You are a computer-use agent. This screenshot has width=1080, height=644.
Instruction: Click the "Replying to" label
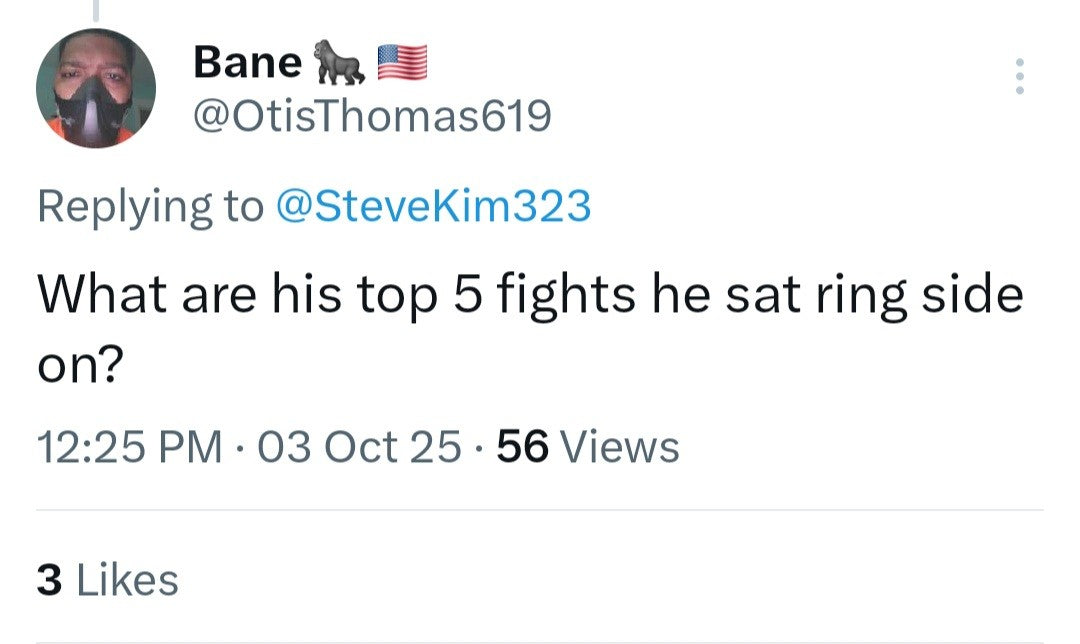click(150, 206)
